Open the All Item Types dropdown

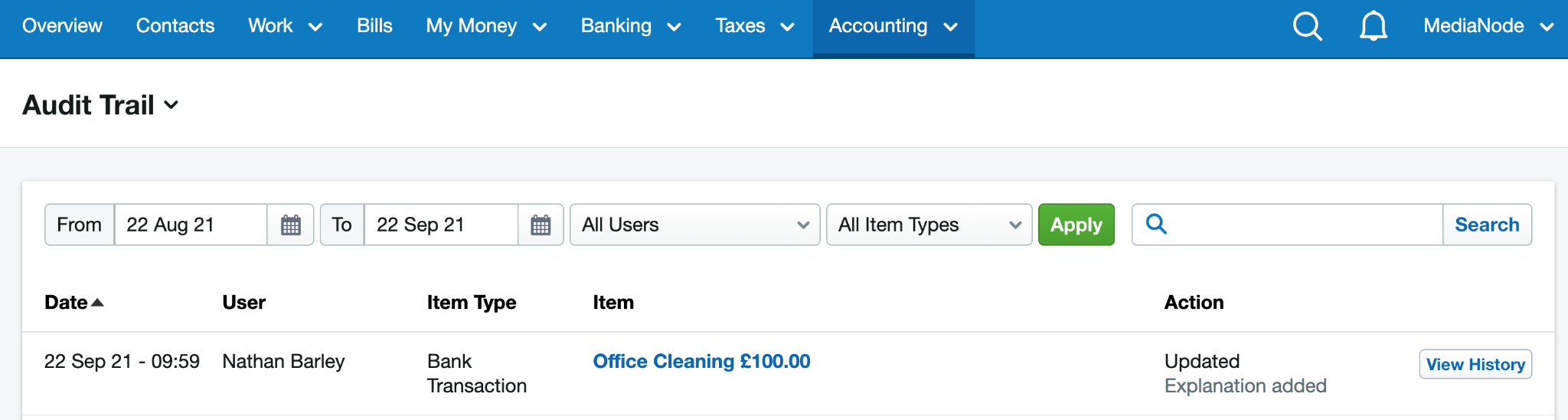[929, 225]
